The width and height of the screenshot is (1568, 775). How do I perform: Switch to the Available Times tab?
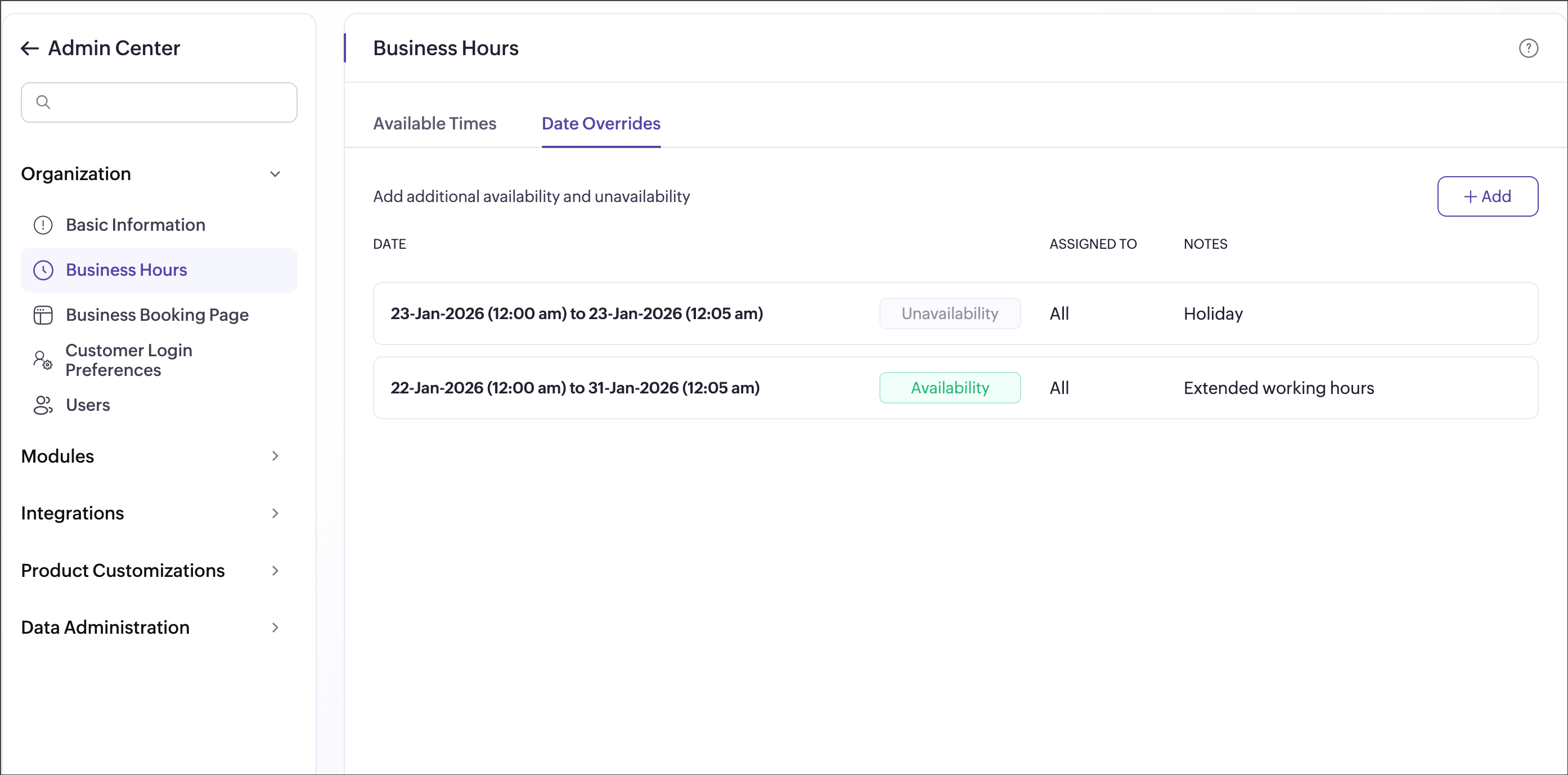[434, 124]
